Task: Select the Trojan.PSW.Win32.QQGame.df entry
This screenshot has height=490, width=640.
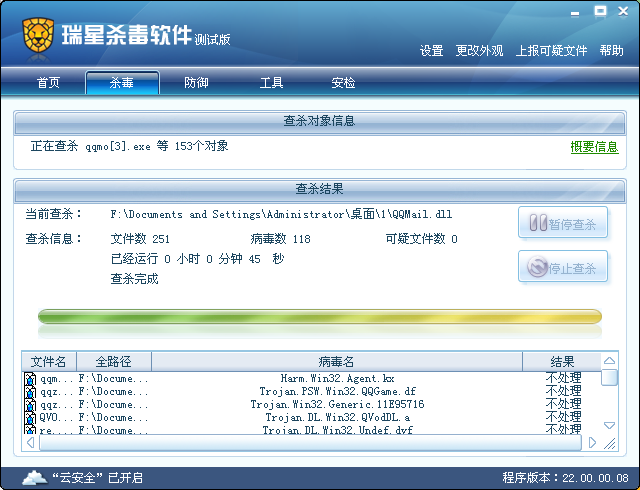Action: (338, 392)
